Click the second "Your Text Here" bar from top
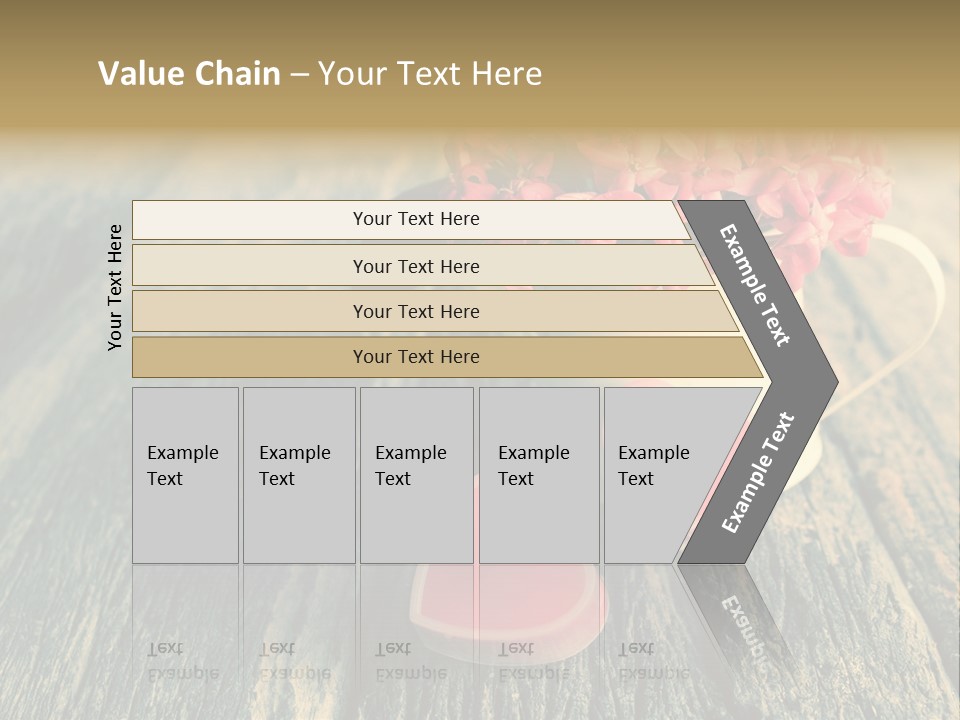Viewport: 960px width, 720px height. pos(416,266)
